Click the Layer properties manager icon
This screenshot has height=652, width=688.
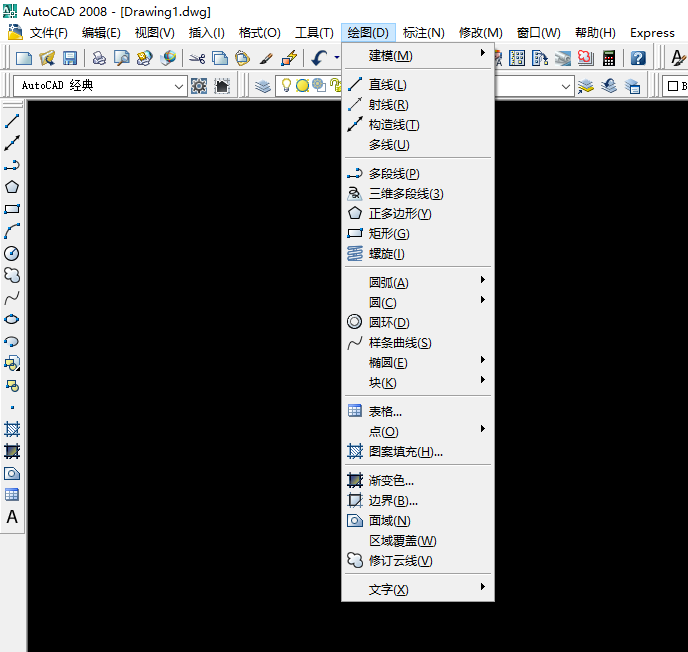263,86
